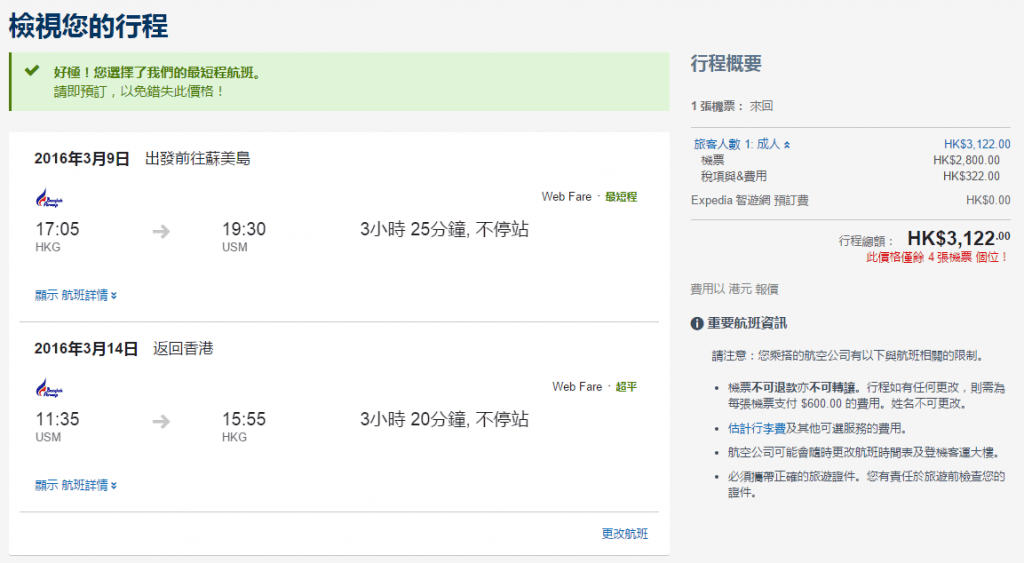Click the HK$3,122 trip total amount

pos(957,238)
